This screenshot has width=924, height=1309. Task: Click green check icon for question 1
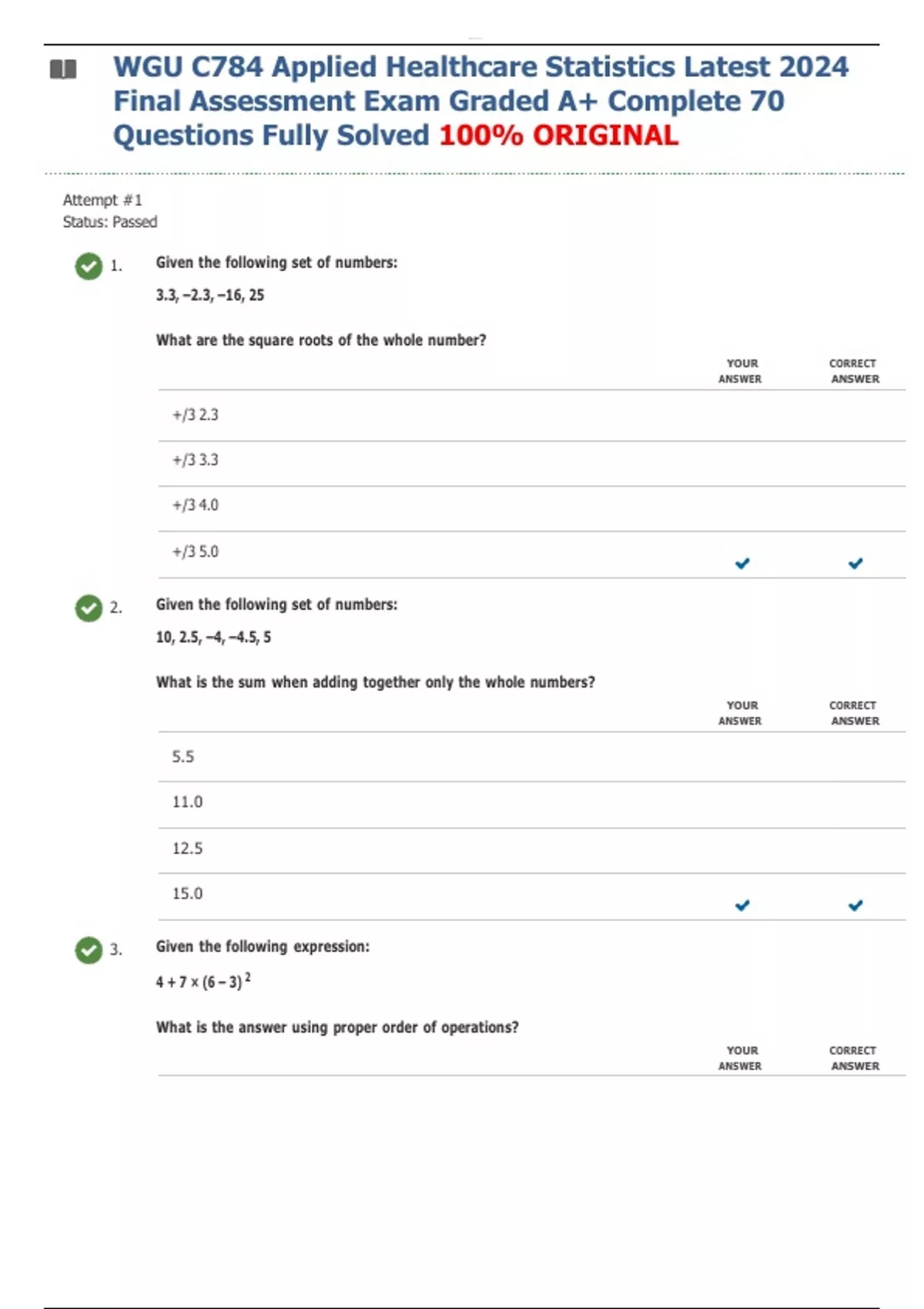point(89,266)
